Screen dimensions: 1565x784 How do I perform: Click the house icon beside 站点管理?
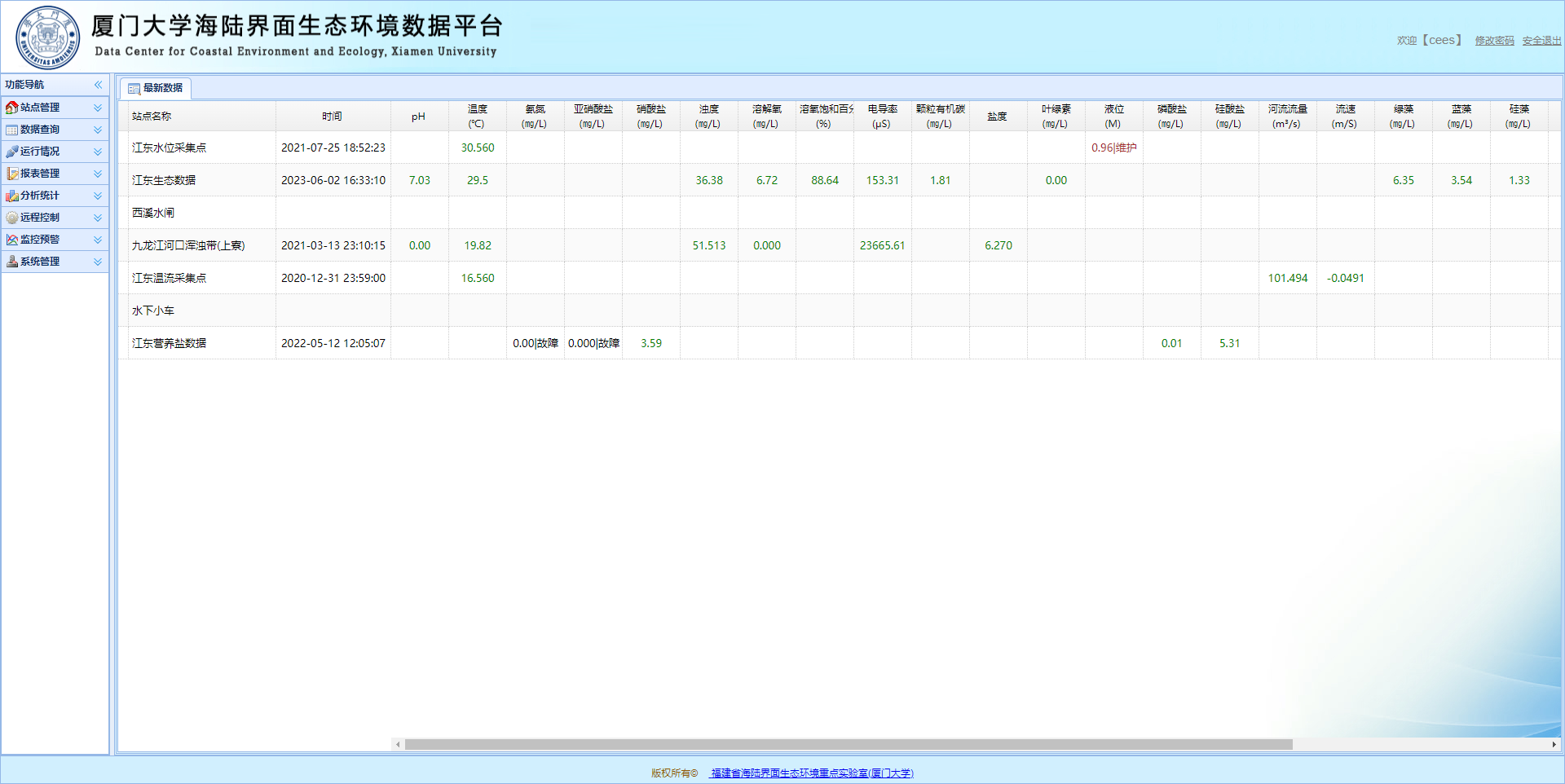point(11,108)
